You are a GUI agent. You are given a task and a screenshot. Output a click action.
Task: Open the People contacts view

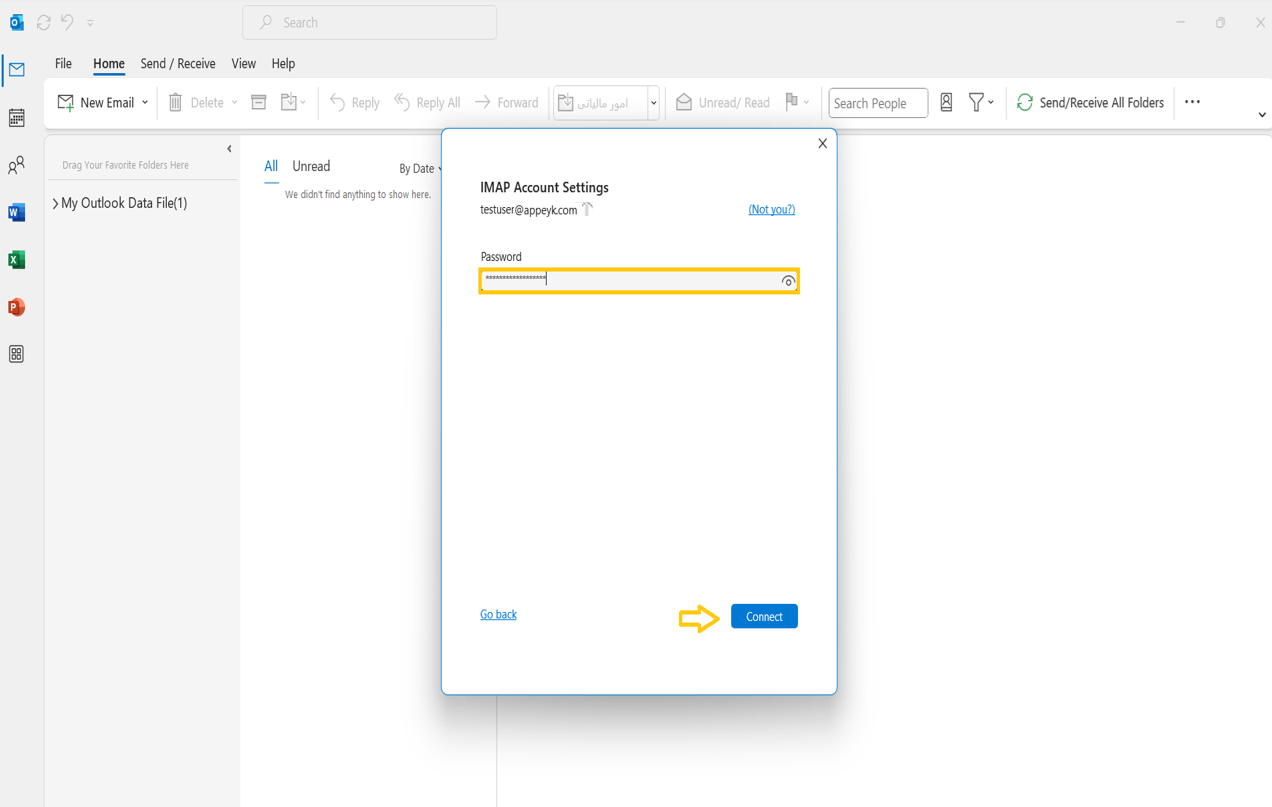17,165
